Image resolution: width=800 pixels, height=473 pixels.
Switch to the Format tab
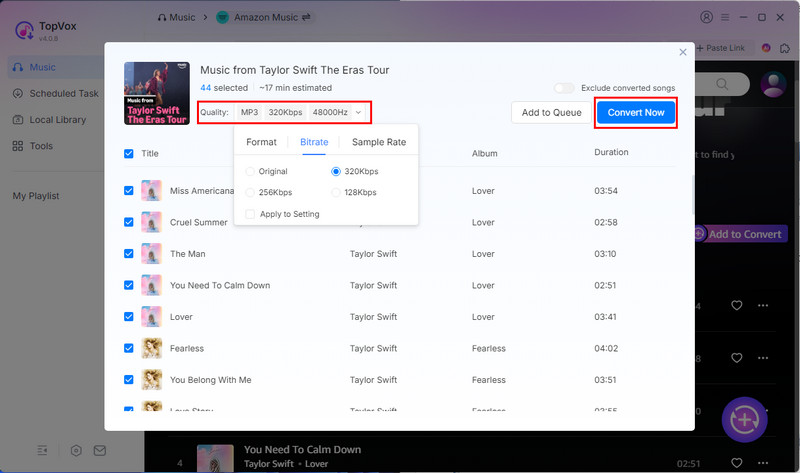(261, 142)
